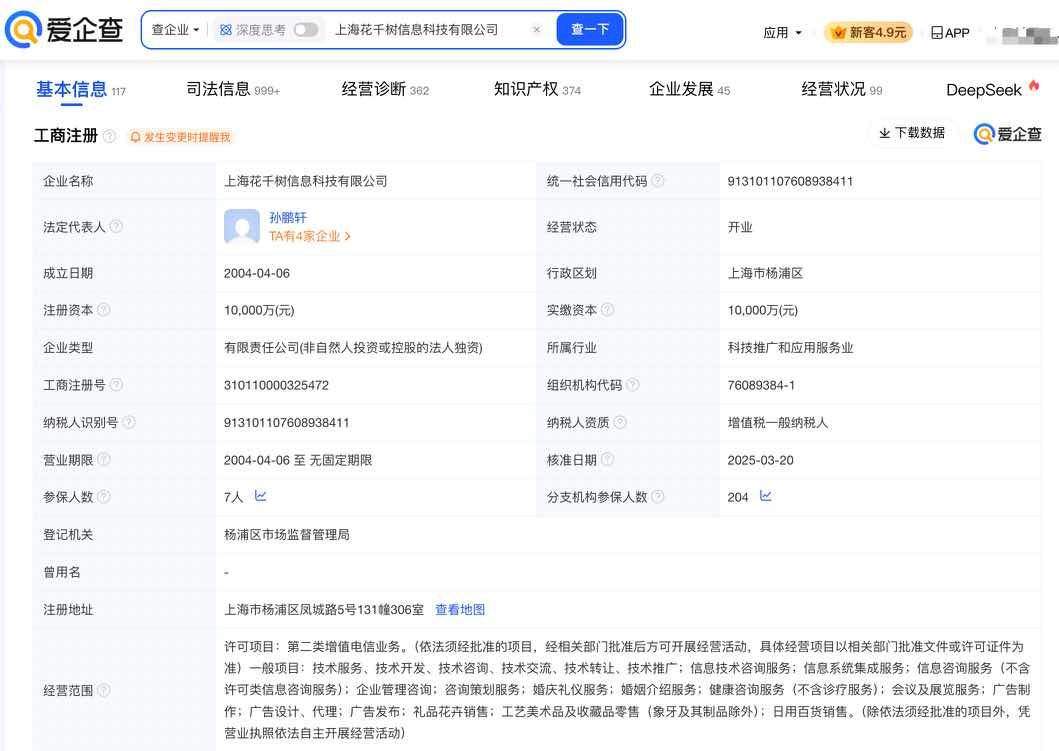Click the organization code 76089384-1
This screenshot has width=1059, height=751.
(x=761, y=386)
